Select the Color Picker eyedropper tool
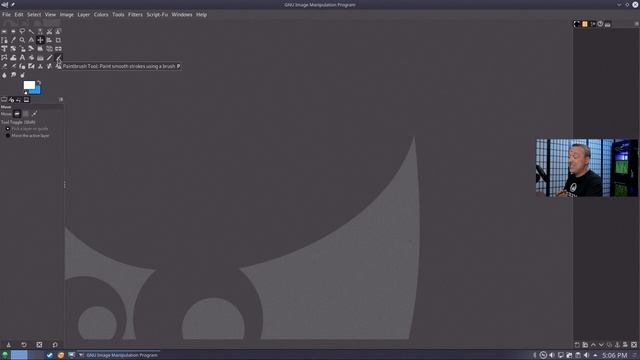The width and height of the screenshot is (640, 360). coord(13,40)
